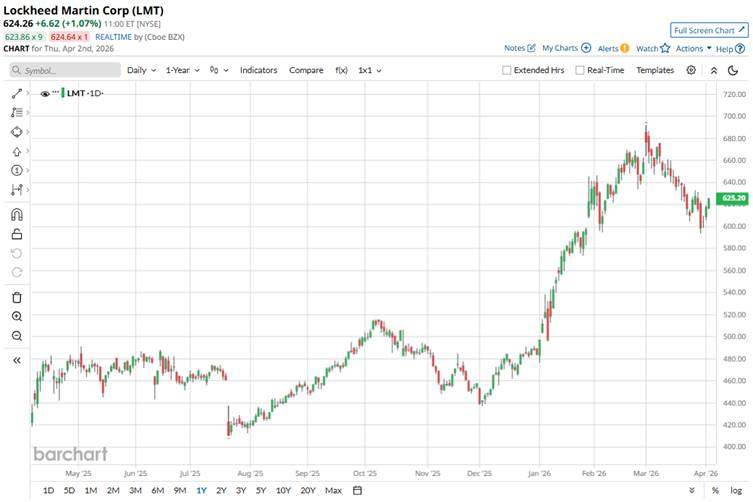Open the chart type bar-style dropdown
The image size is (753, 502).
coord(219,70)
